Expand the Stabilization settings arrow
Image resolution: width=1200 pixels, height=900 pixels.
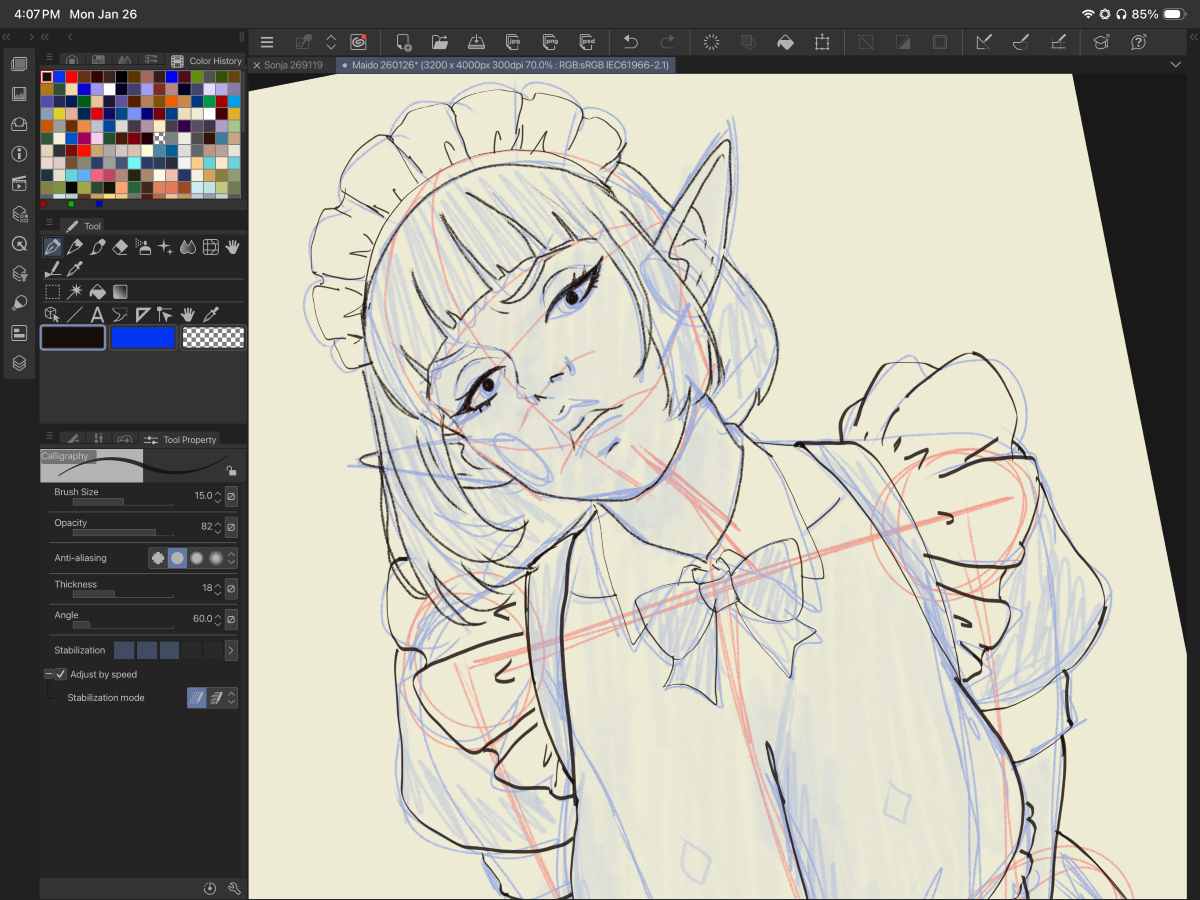pyautogui.click(x=231, y=650)
